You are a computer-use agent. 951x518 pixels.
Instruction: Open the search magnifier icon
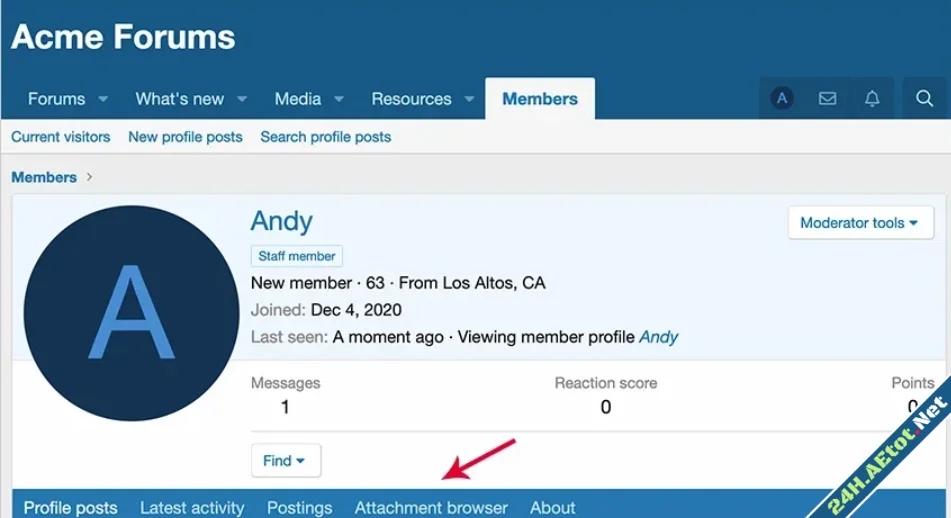coord(925,99)
